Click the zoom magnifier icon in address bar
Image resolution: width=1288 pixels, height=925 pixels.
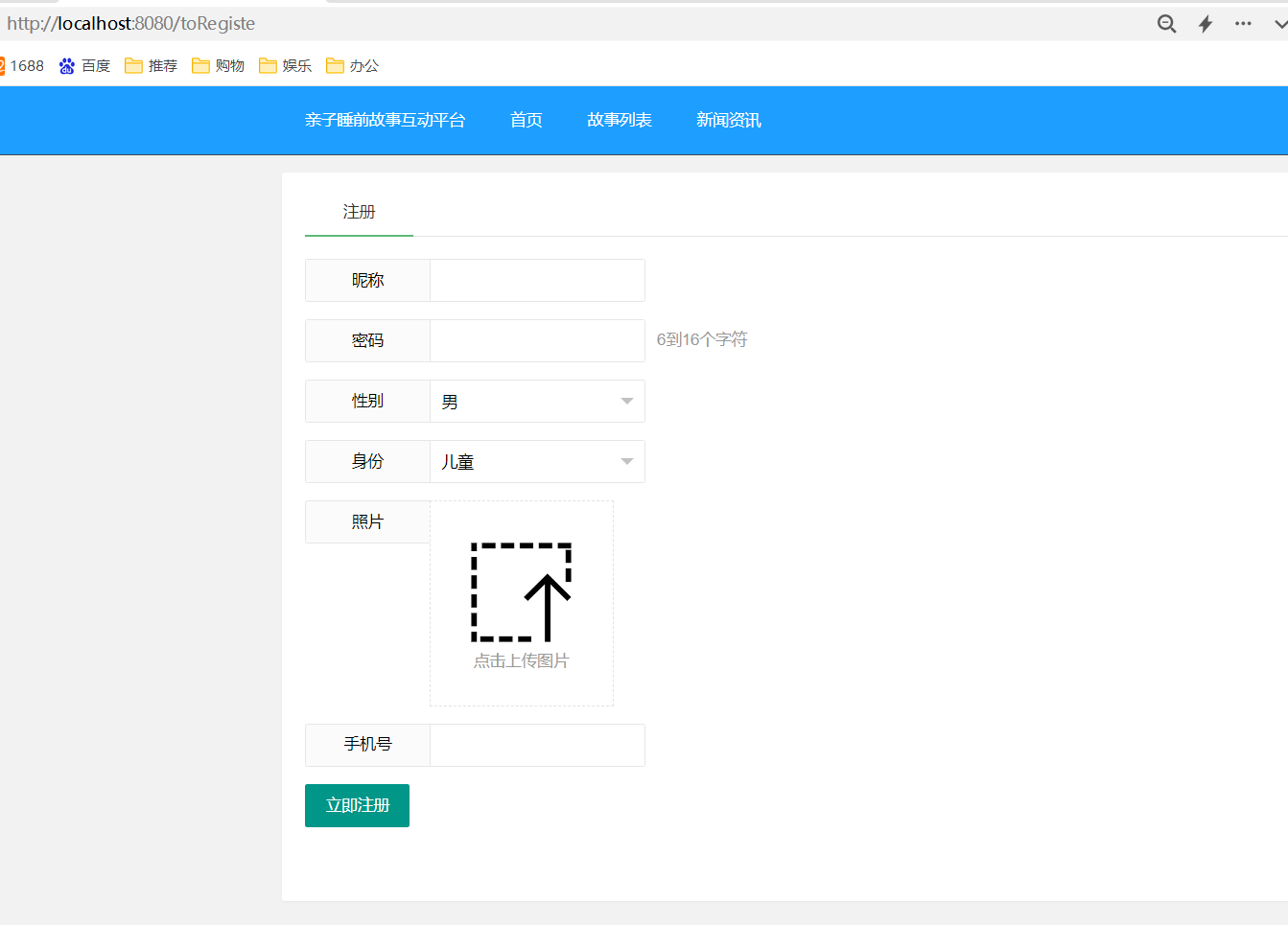click(1166, 24)
